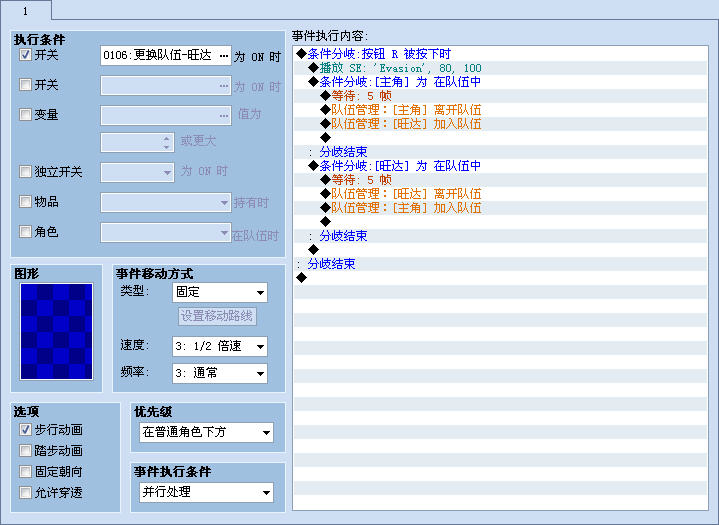Select the final empty command diamond line

coord(500,278)
